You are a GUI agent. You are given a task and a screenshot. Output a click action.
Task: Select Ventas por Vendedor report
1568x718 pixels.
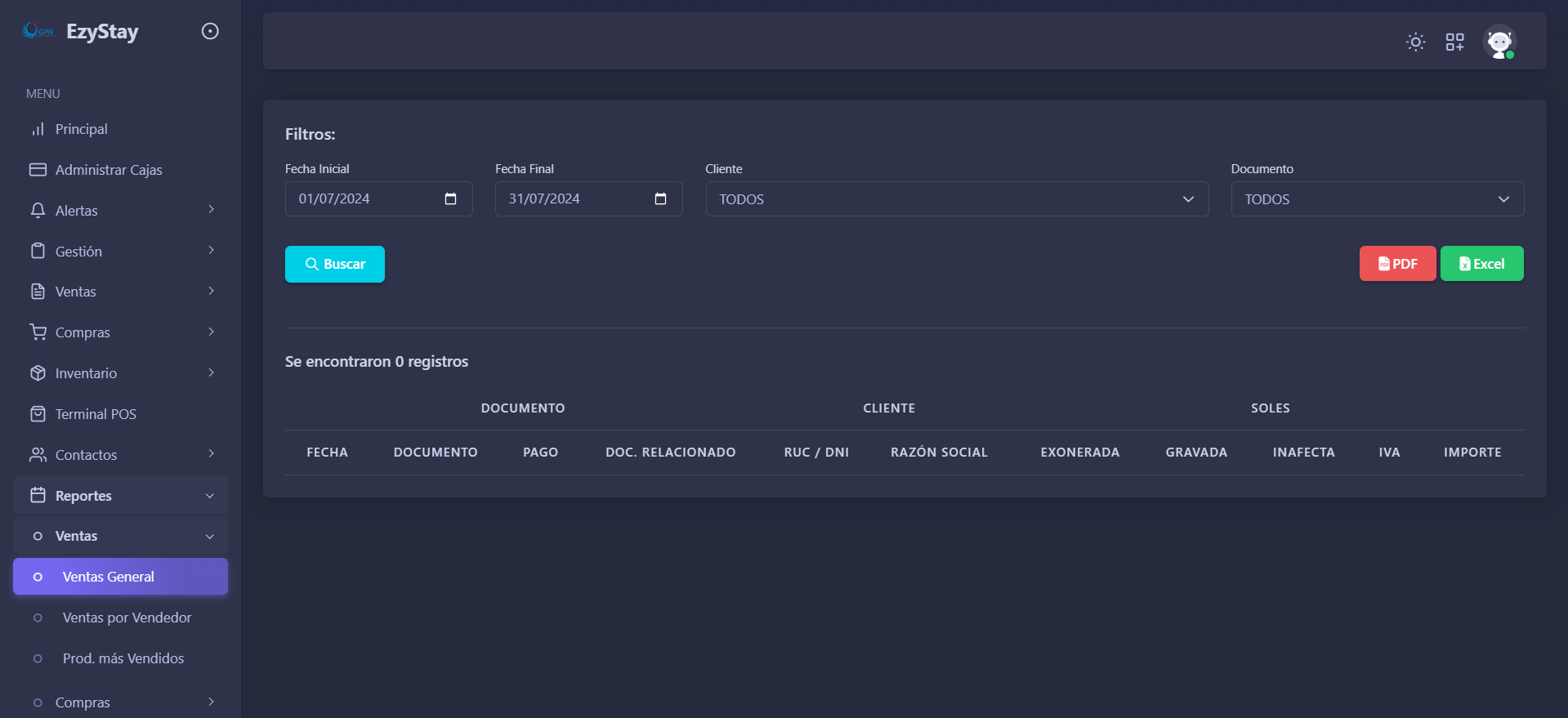[x=127, y=618]
